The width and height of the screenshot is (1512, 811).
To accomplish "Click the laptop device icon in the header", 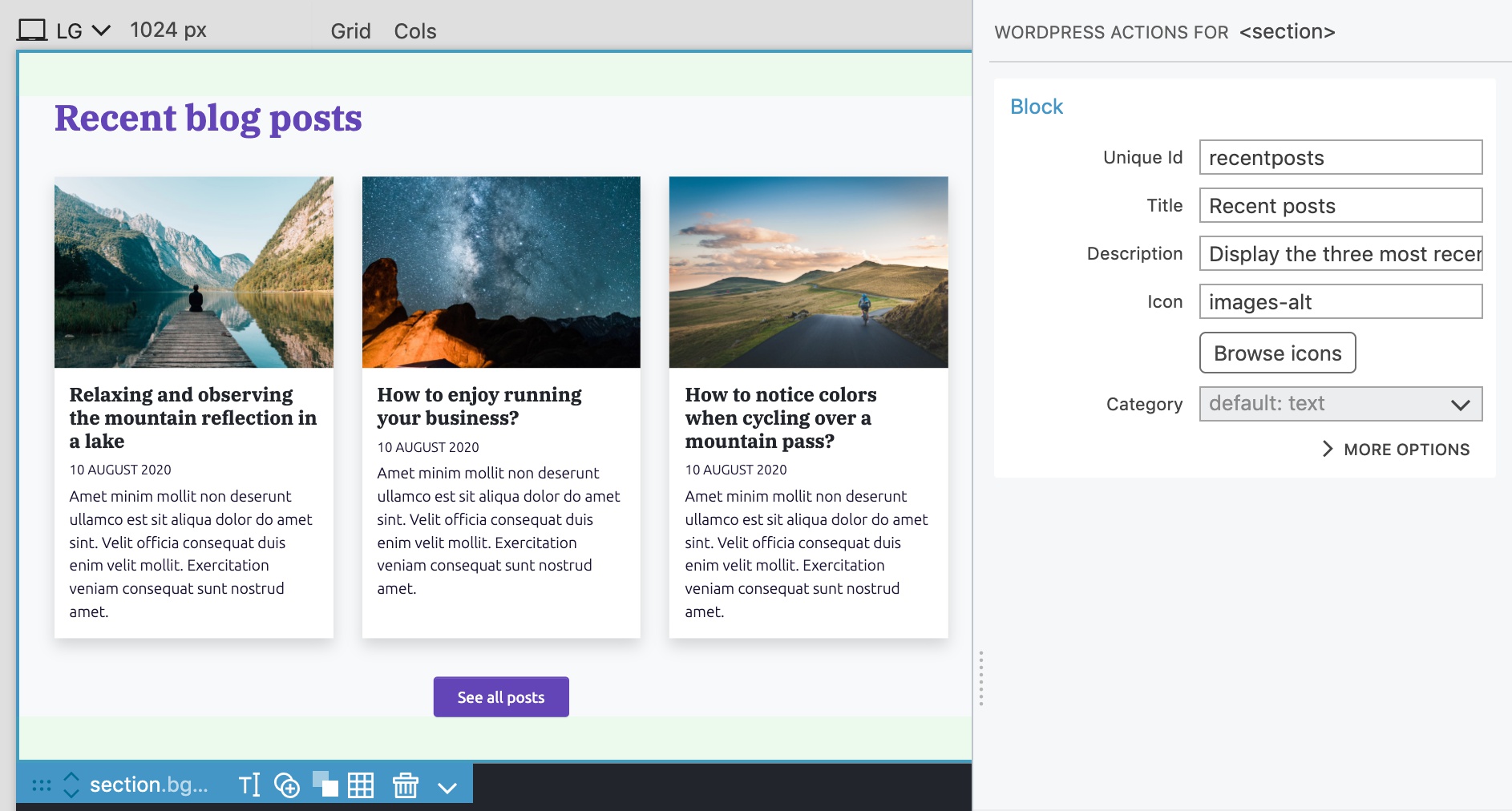I will tap(32, 30).
